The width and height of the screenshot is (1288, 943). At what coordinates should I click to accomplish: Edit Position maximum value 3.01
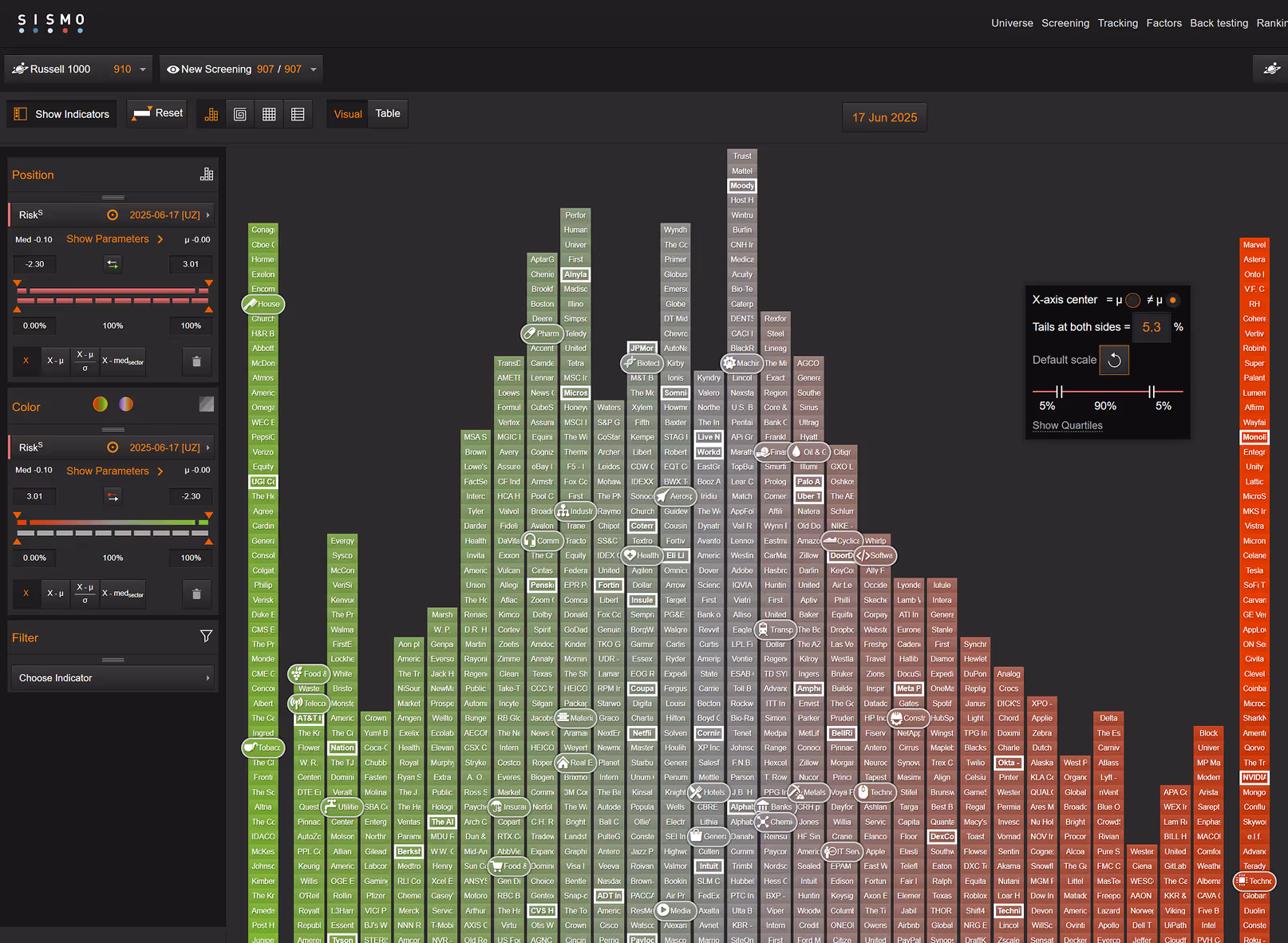click(x=191, y=264)
